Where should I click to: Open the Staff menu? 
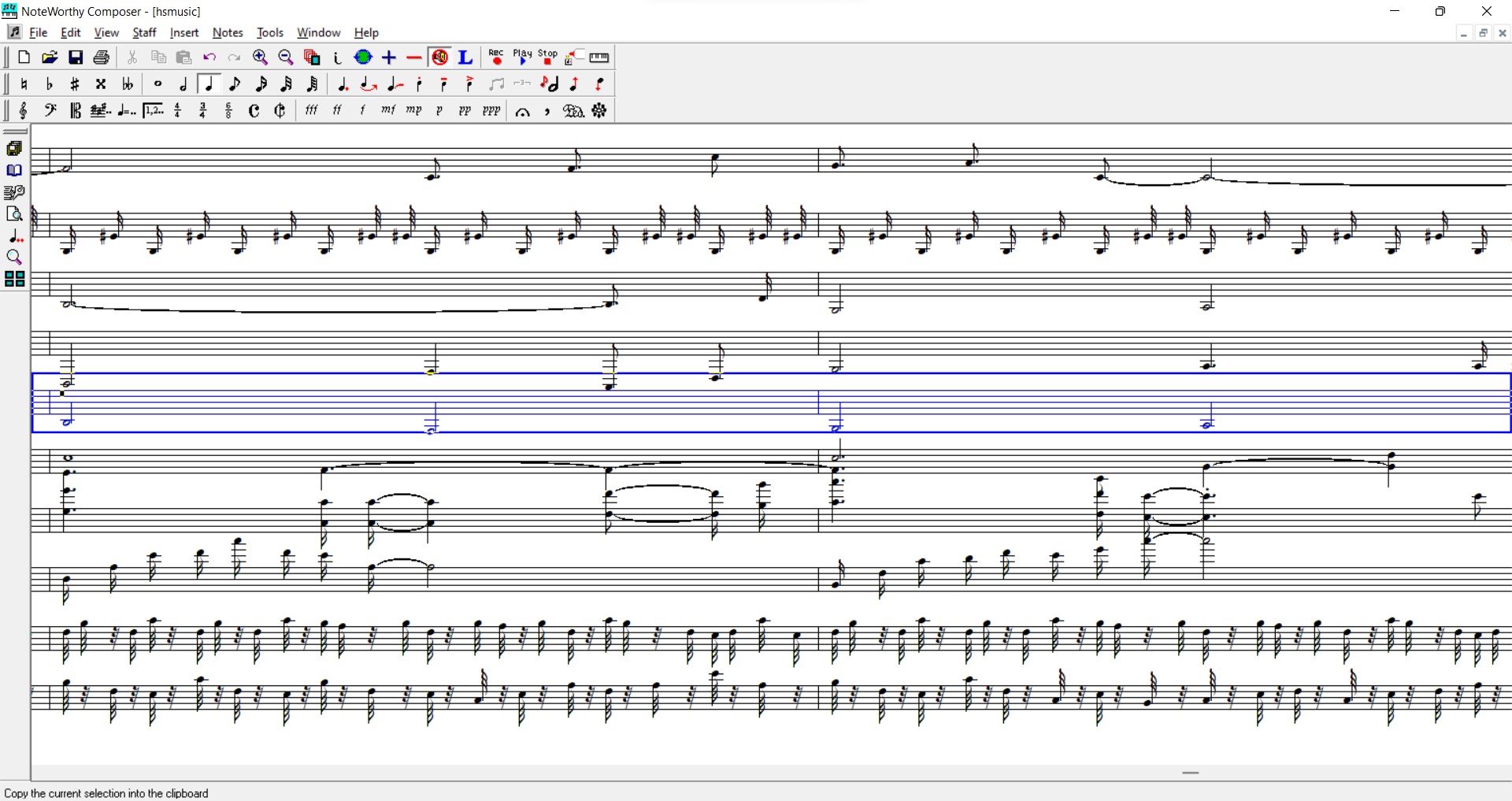pos(144,32)
